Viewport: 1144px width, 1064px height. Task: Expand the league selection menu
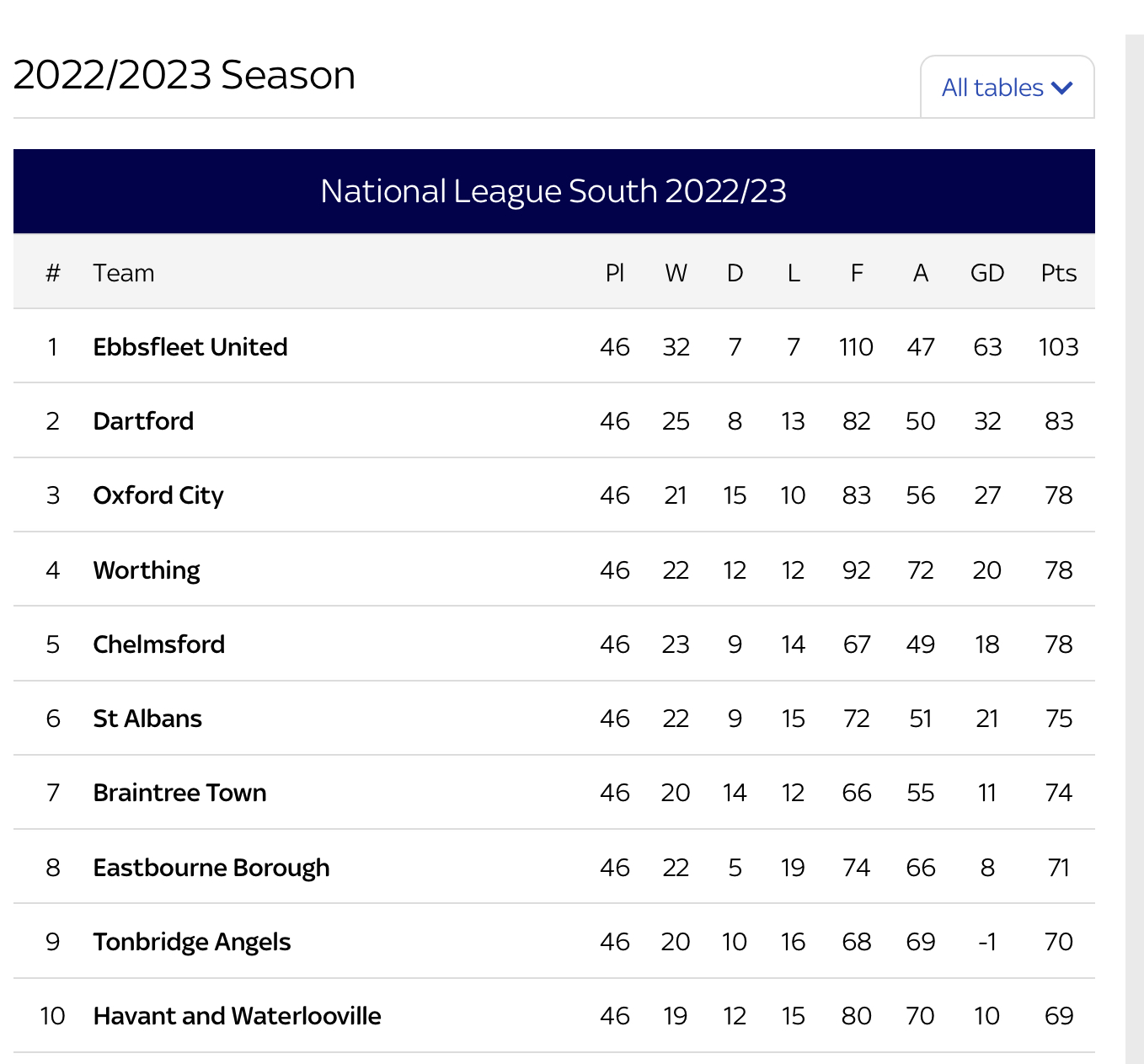(x=1007, y=87)
